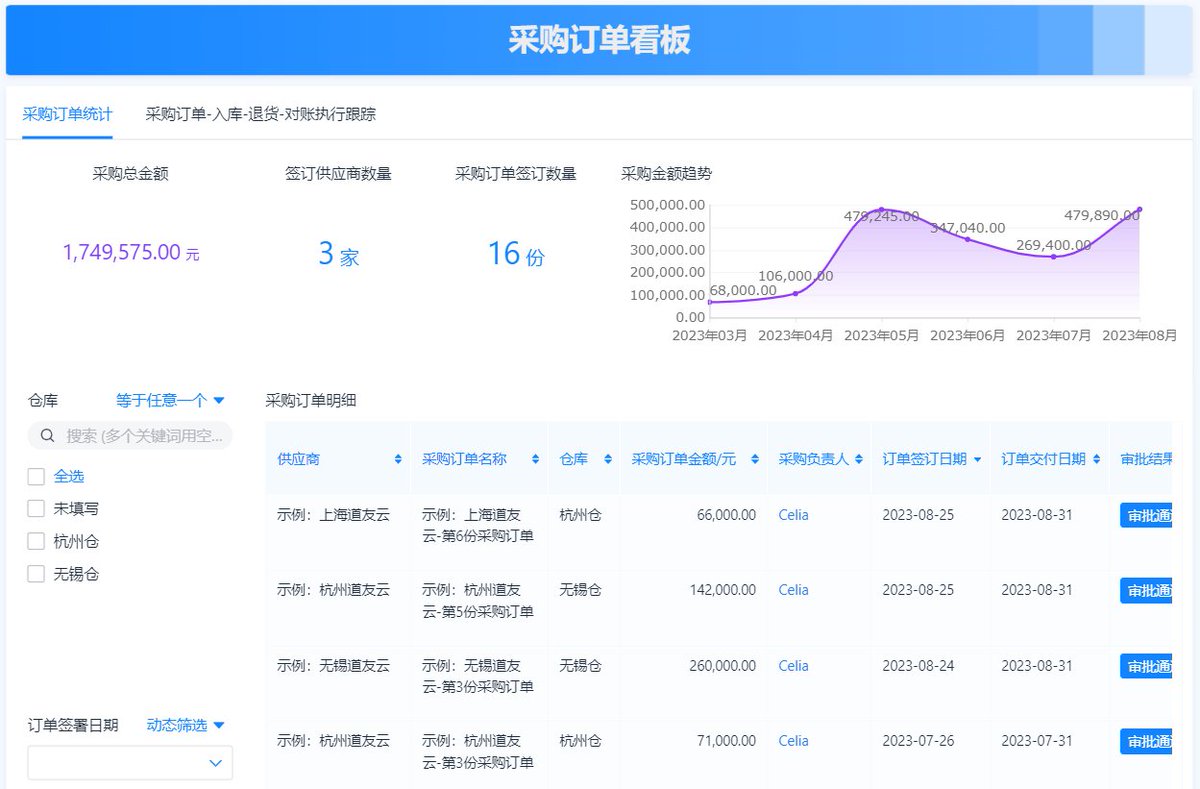This screenshot has height=789, width=1200.
Task: Sort by 订单签订日期 column sort arrow
Action: point(977,460)
